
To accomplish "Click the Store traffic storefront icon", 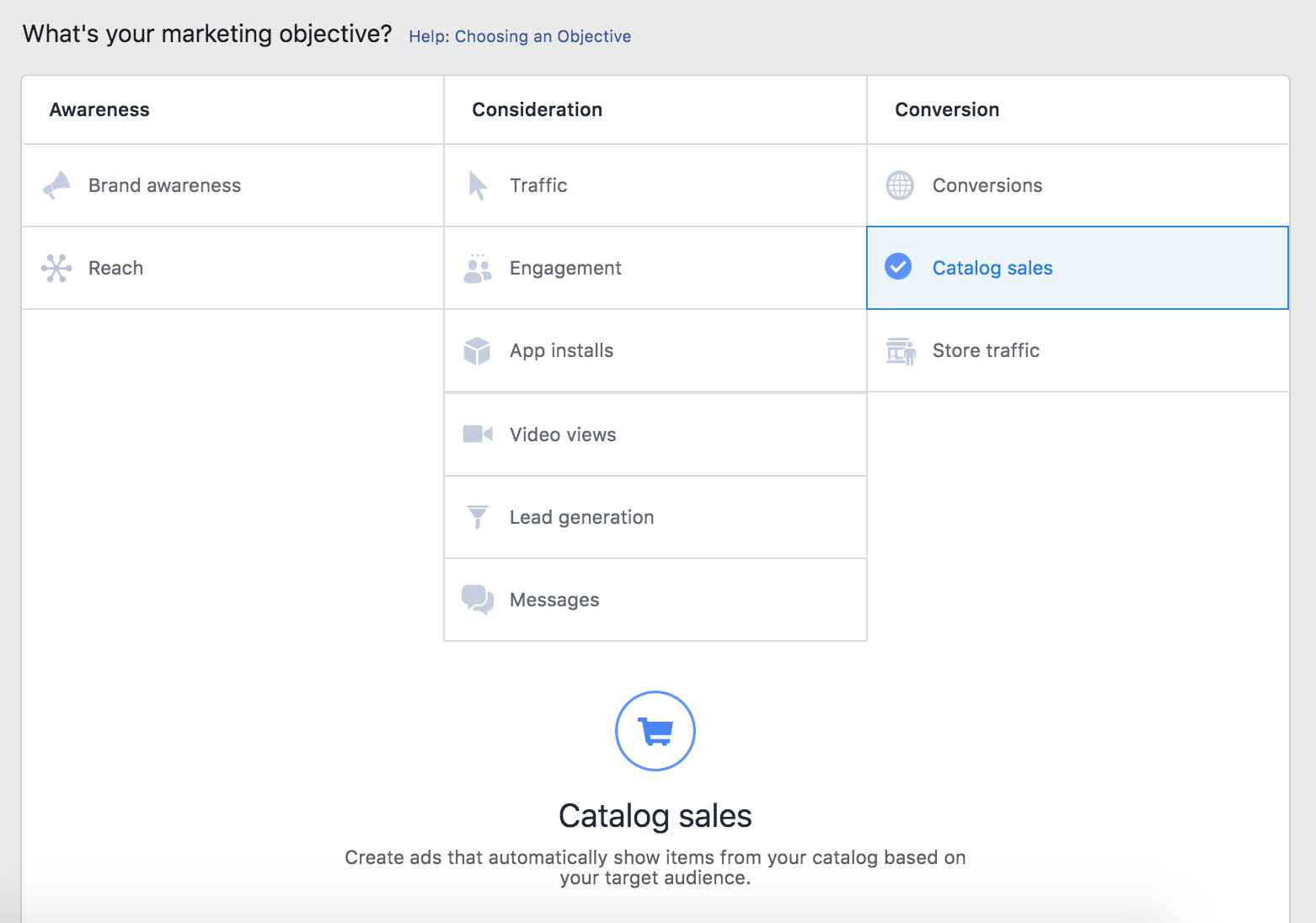I will click(900, 351).
